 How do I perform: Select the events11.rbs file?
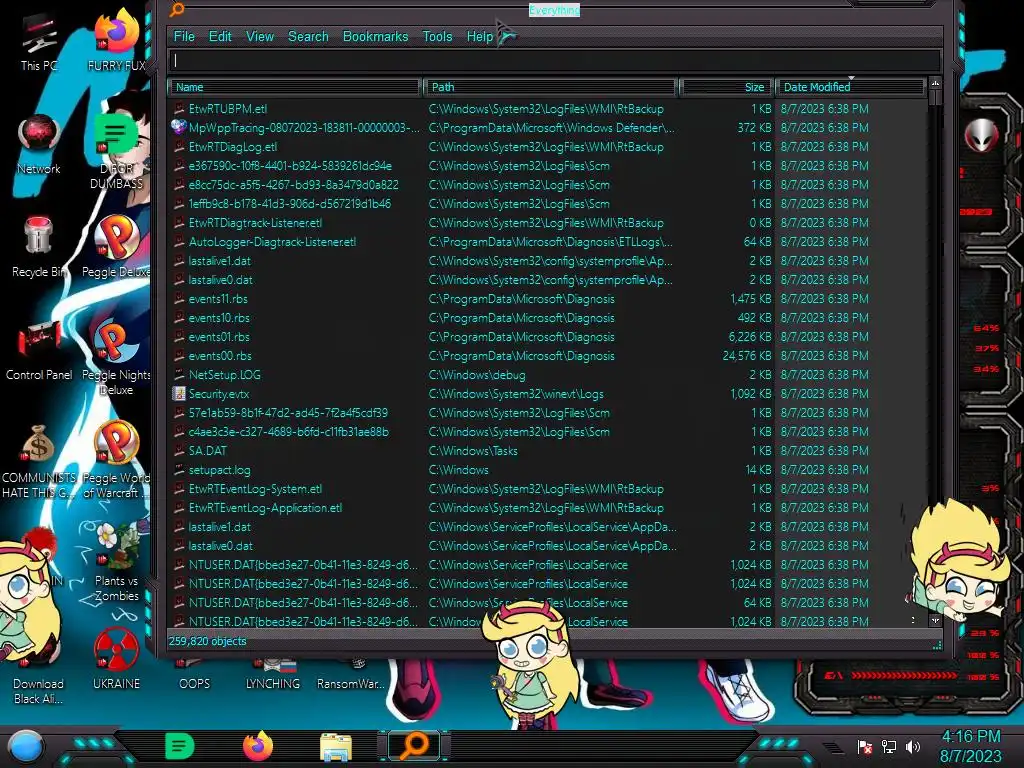[218, 298]
